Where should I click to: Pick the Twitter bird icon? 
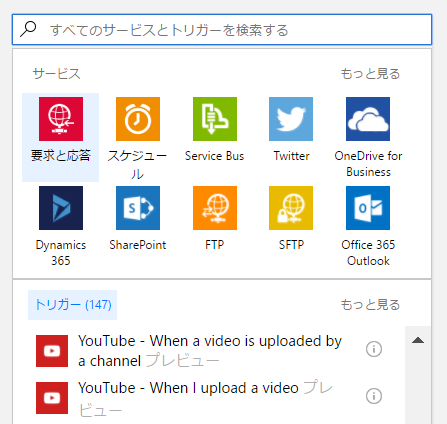(291, 119)
